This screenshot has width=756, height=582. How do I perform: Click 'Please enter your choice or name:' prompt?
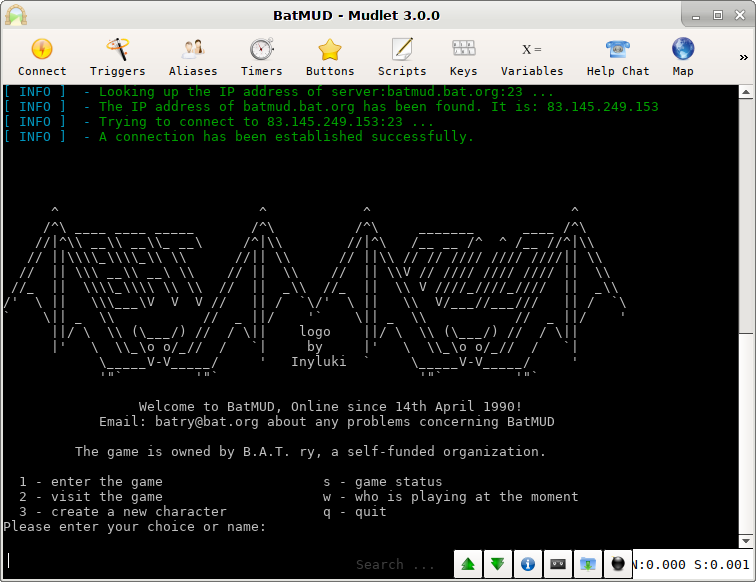pyautogui.click(x=135, y=527)
